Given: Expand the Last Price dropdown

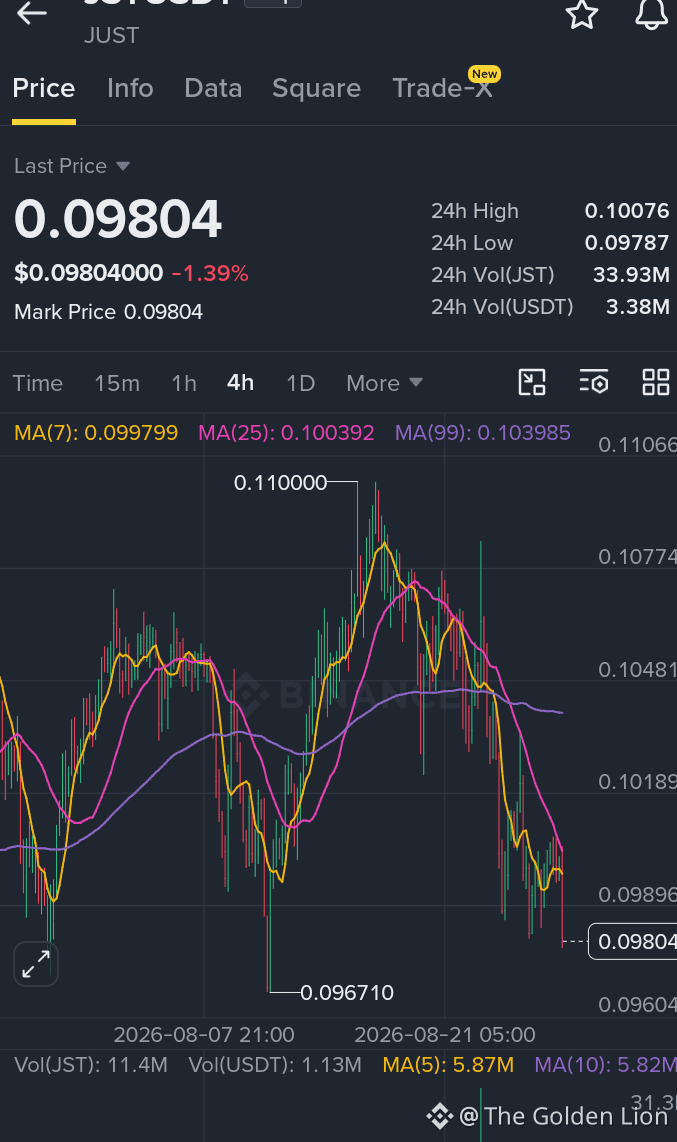Looking at the screenshot, I should tap(71, 166).
